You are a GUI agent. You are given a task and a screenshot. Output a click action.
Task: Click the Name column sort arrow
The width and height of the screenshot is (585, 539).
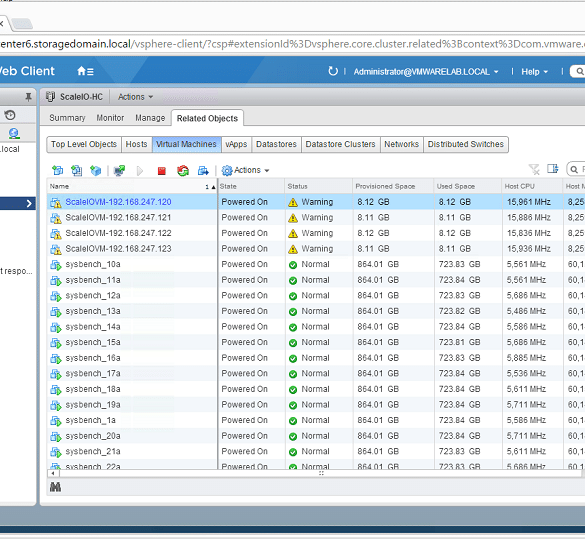click(213, 187)
